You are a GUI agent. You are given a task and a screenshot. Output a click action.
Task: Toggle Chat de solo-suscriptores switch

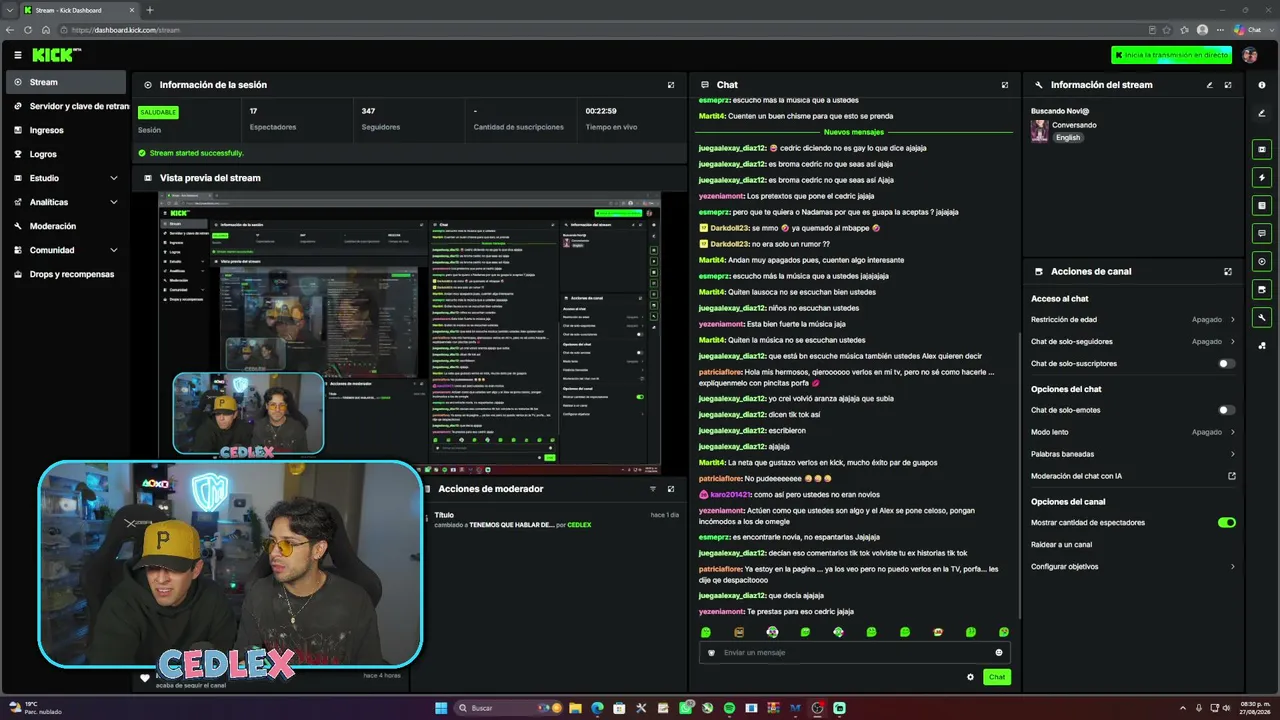[1226, 364]
